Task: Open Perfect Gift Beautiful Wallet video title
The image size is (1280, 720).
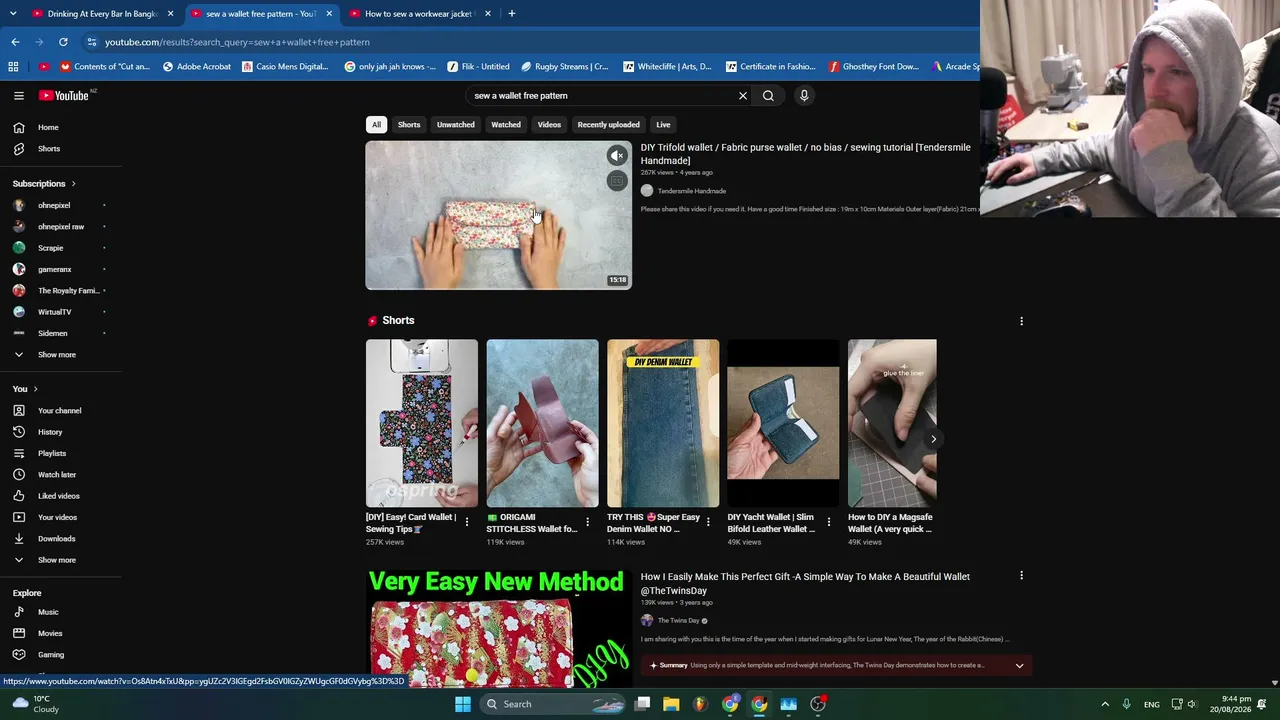Action: coord(806,583)
